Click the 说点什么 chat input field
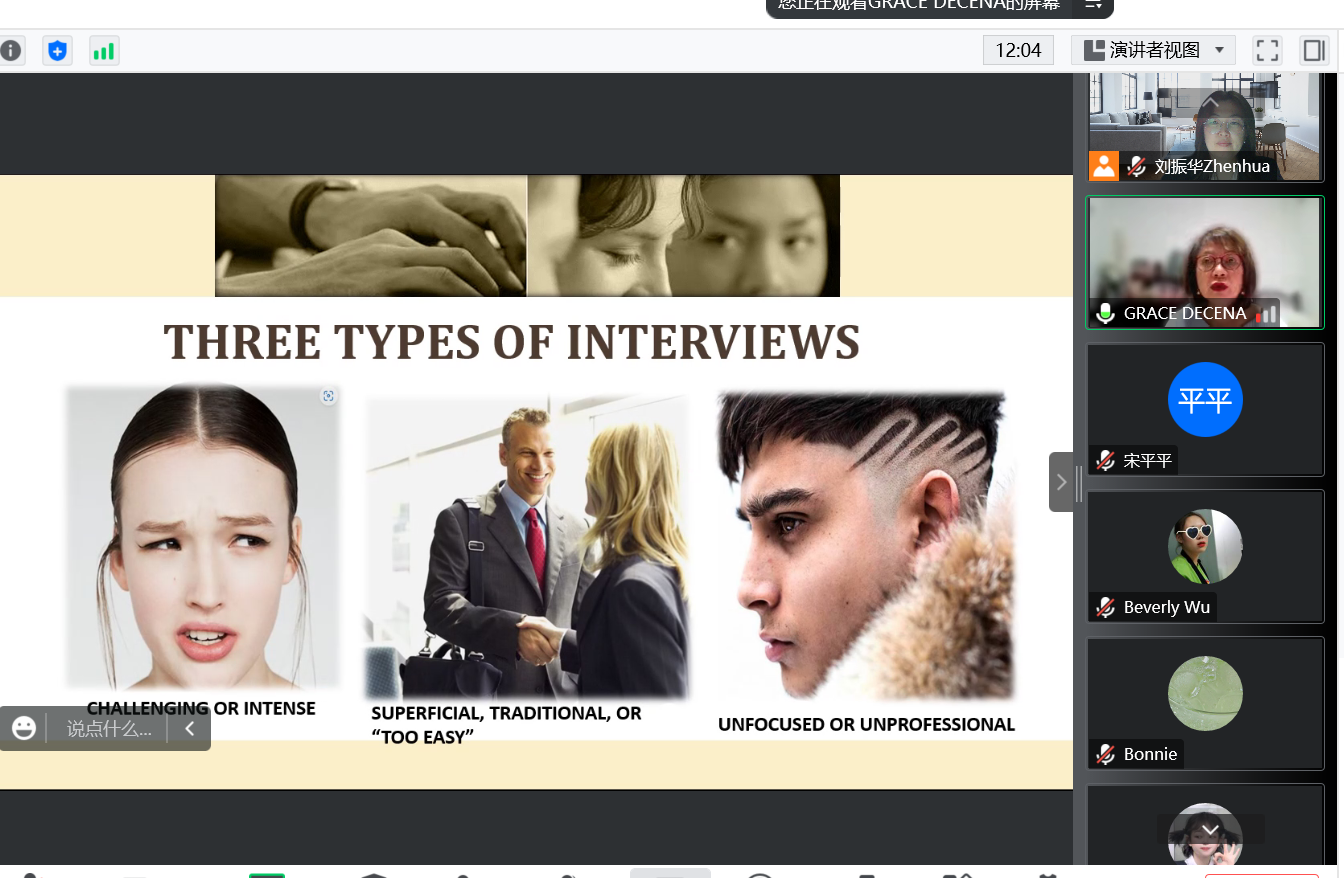Viewport: 1344px width, 878px height. tap(109, 729)
